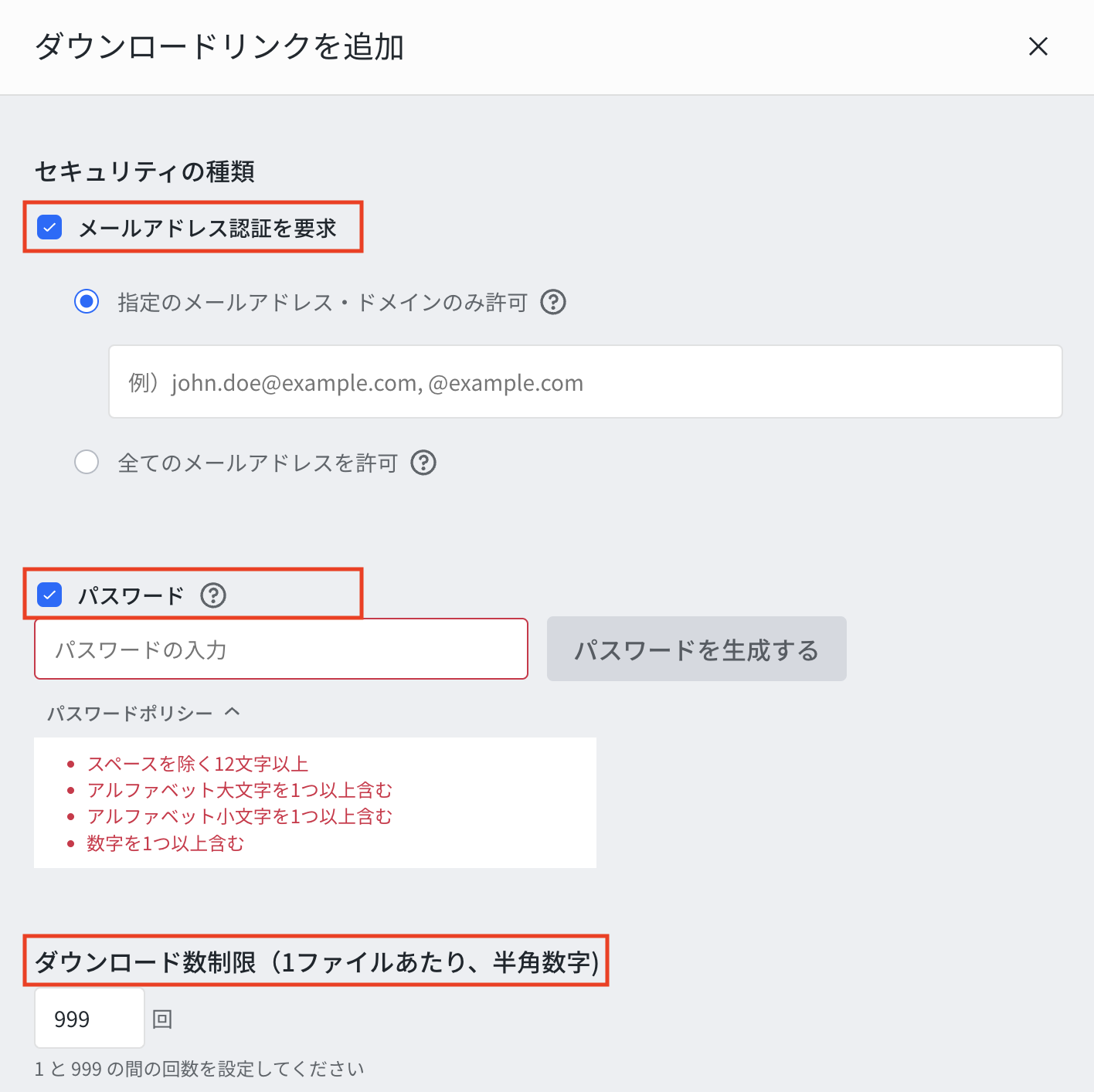Click the セキュリティの種類 section heading
The image size is (1094, 1092).
coord(144,171)
